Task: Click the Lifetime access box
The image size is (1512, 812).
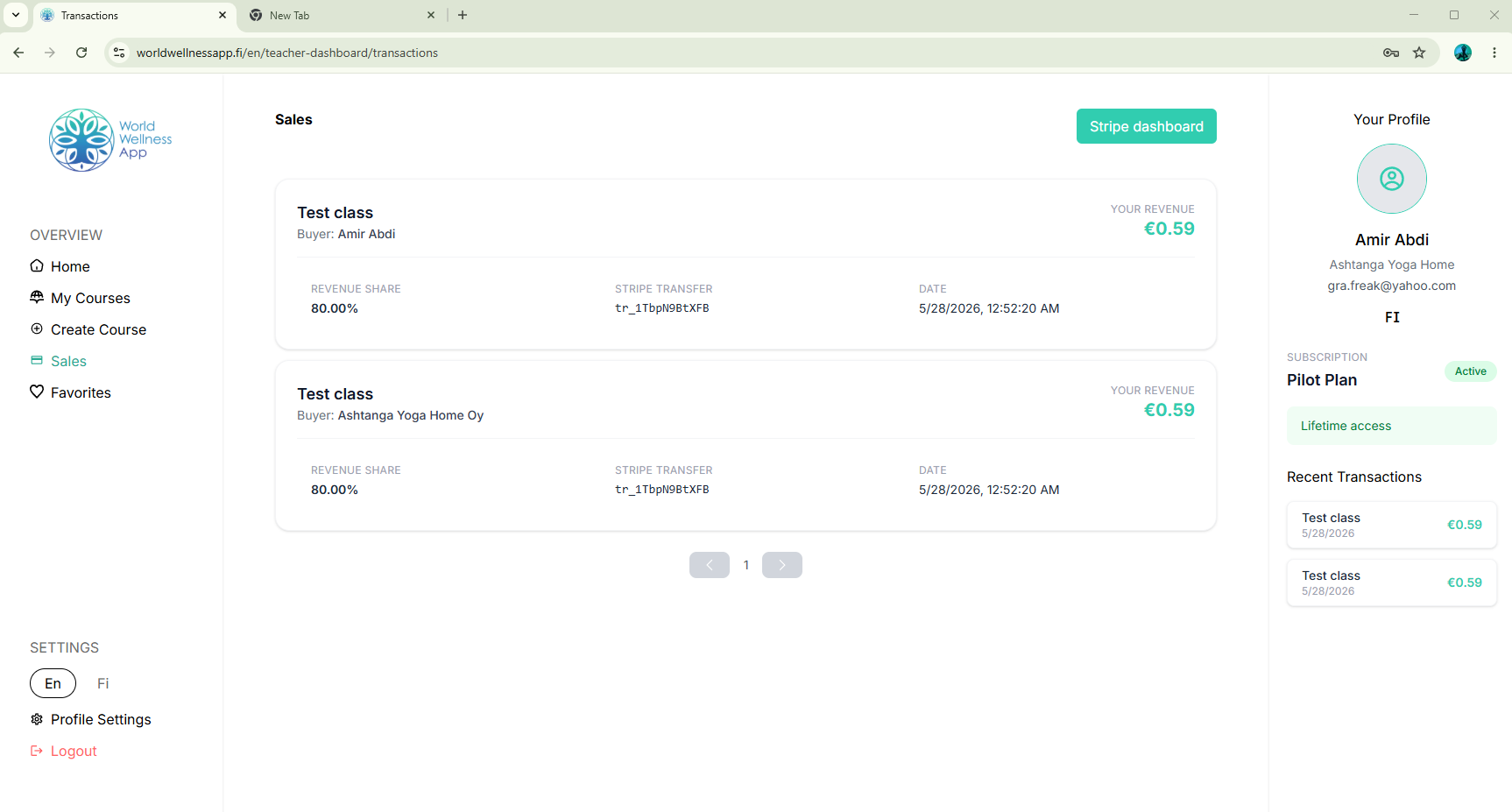Action: point(1392,426)
